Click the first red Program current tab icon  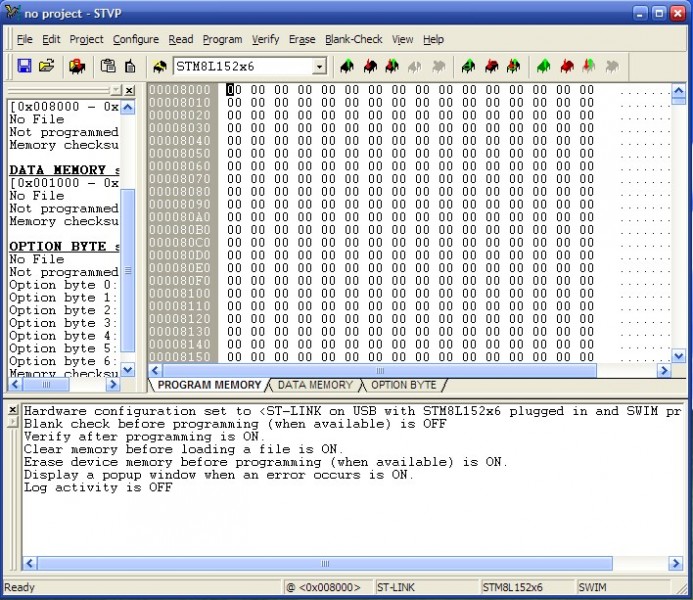[x=370, y=66]
